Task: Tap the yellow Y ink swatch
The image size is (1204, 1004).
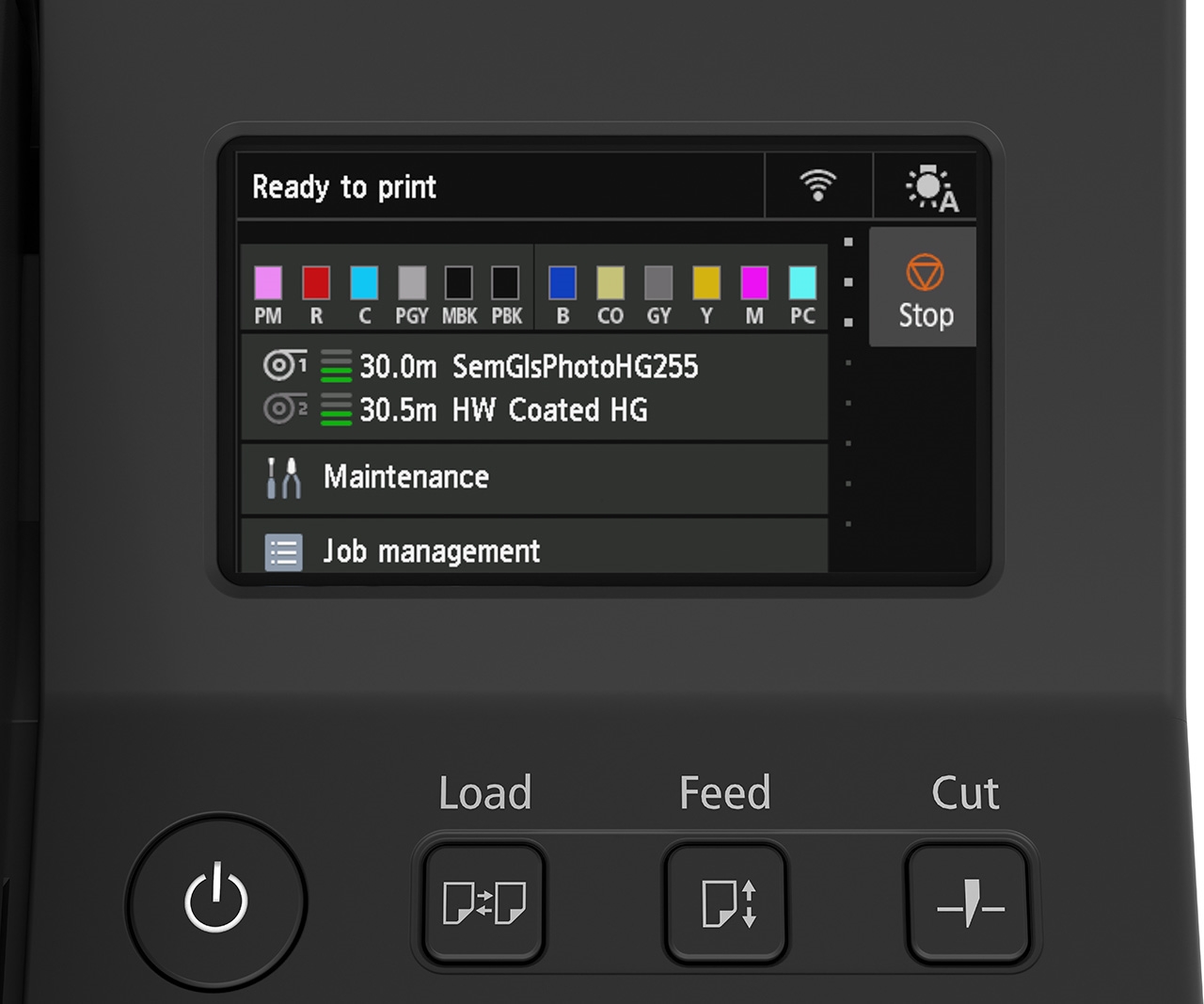Action: (706, 283)
